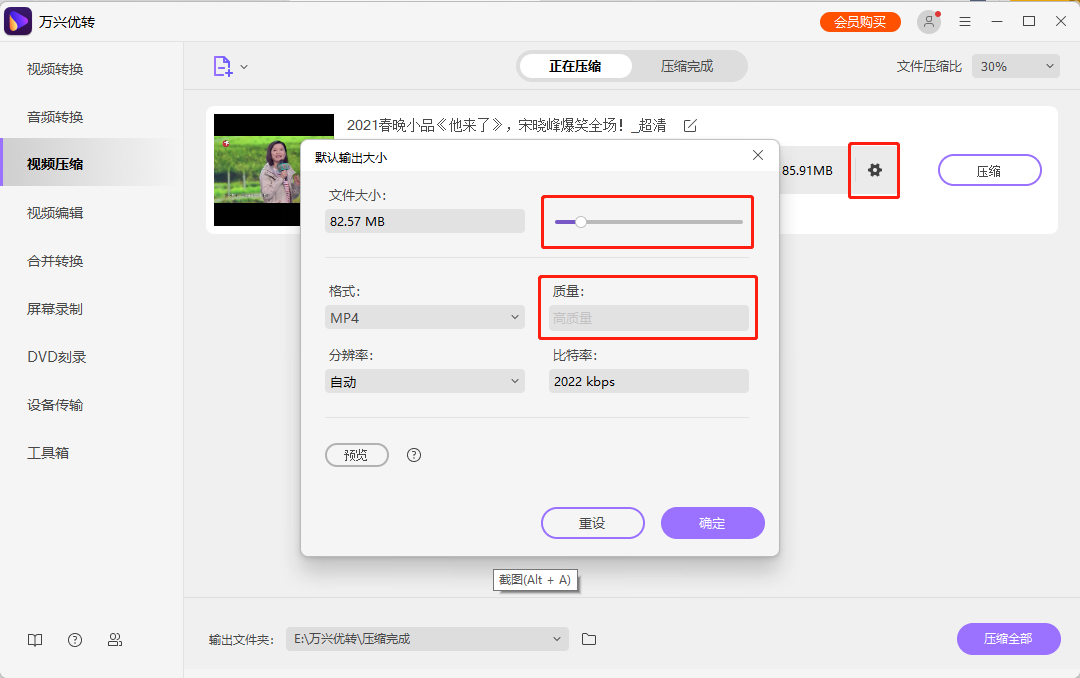Open the 格式 MP4 dropdown

424,317
